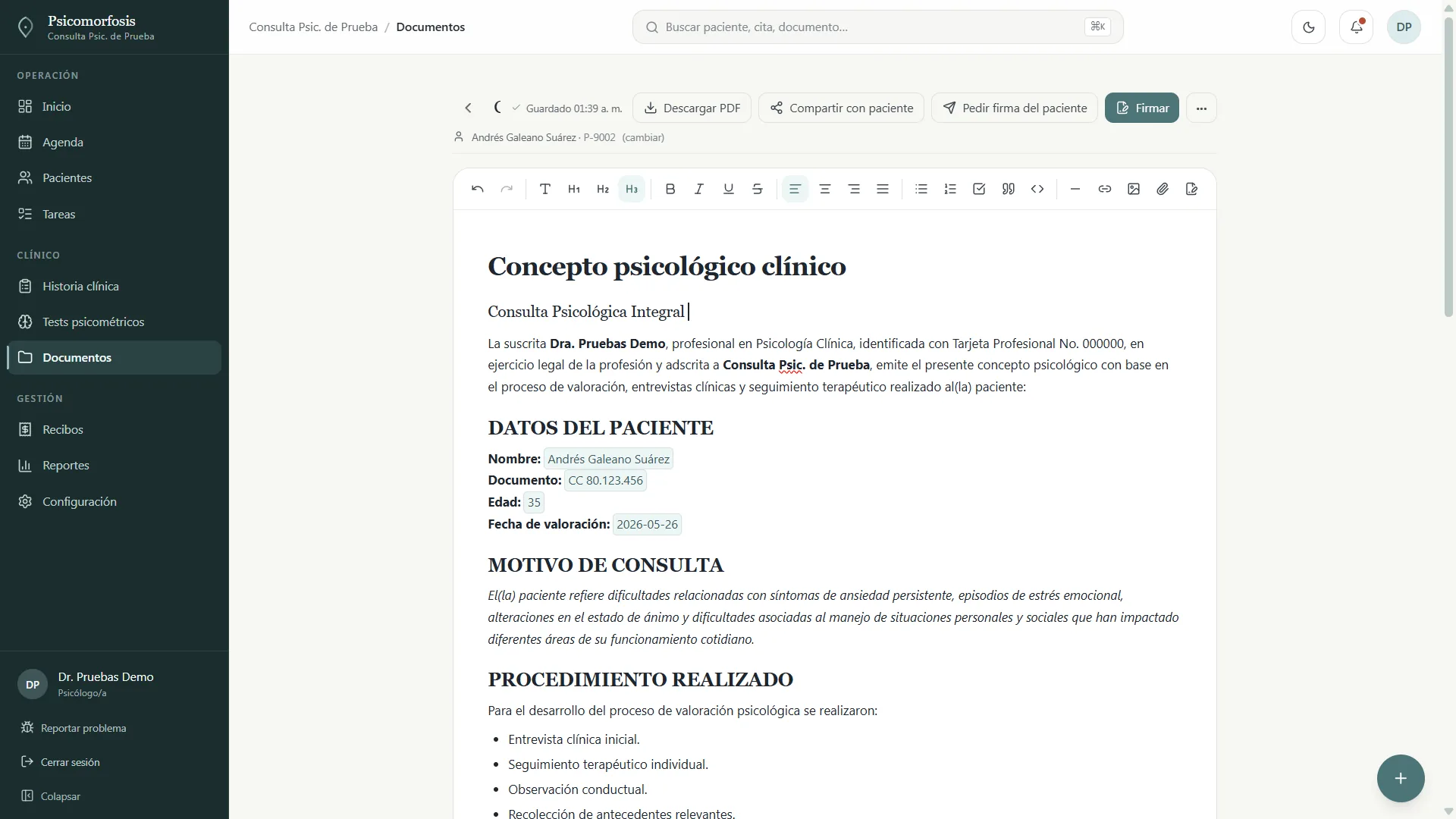Insert a bulleted list
This screenshot has height=819, width=1456.
point(921,189)
